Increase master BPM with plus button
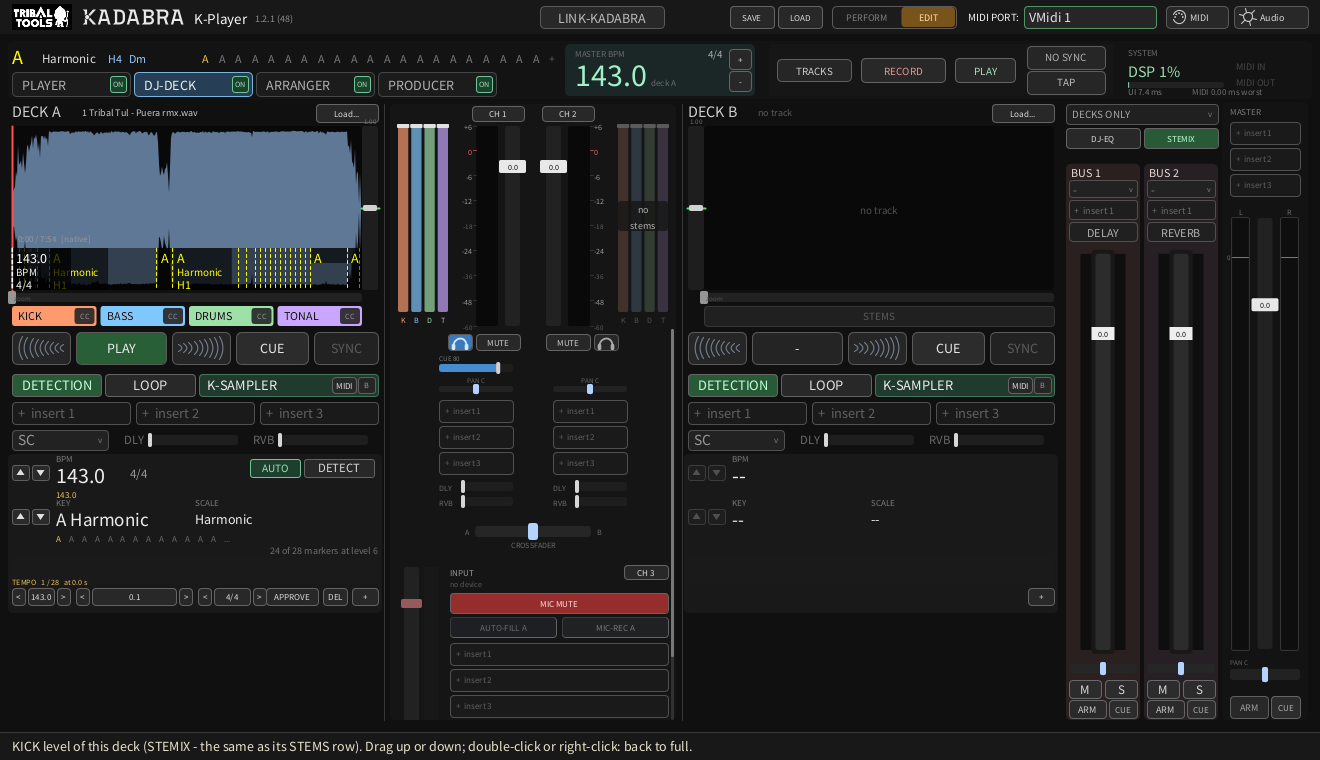The width and height of the screenshot is (1320, 760). pos(740,59)
